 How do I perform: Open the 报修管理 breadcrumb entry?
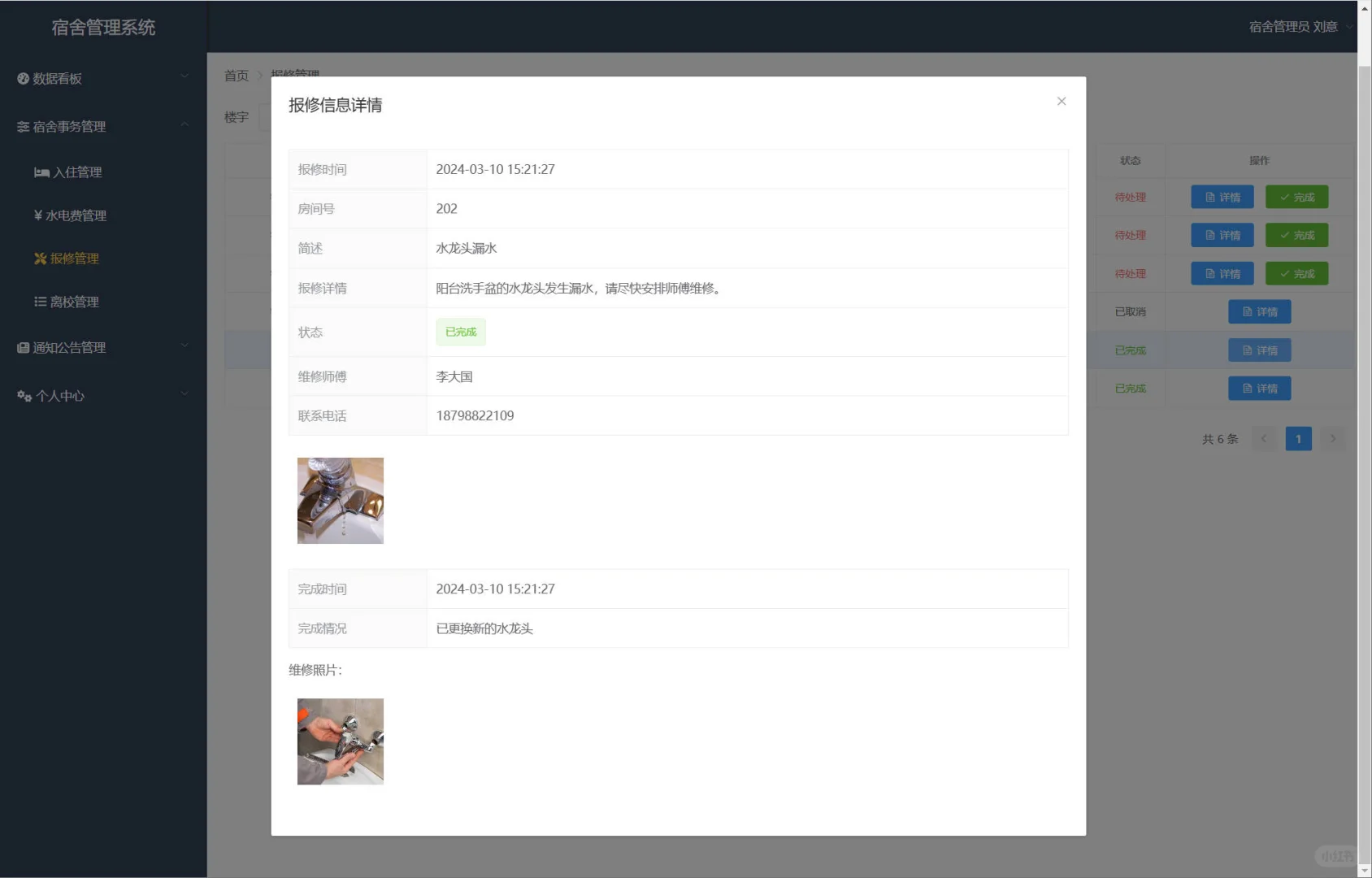click(295, 76)
